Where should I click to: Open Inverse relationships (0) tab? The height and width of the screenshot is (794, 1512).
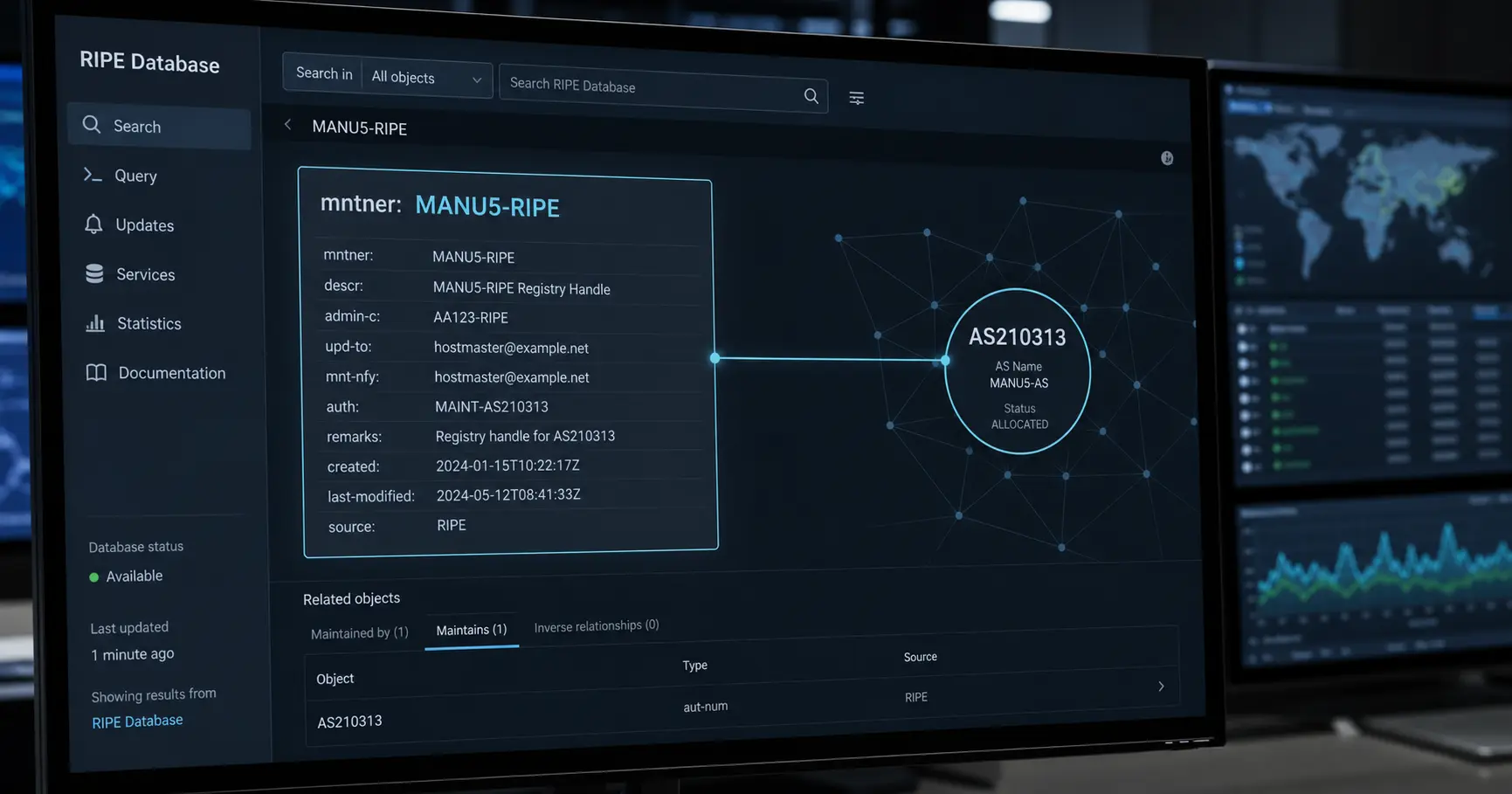click(597, 626)
